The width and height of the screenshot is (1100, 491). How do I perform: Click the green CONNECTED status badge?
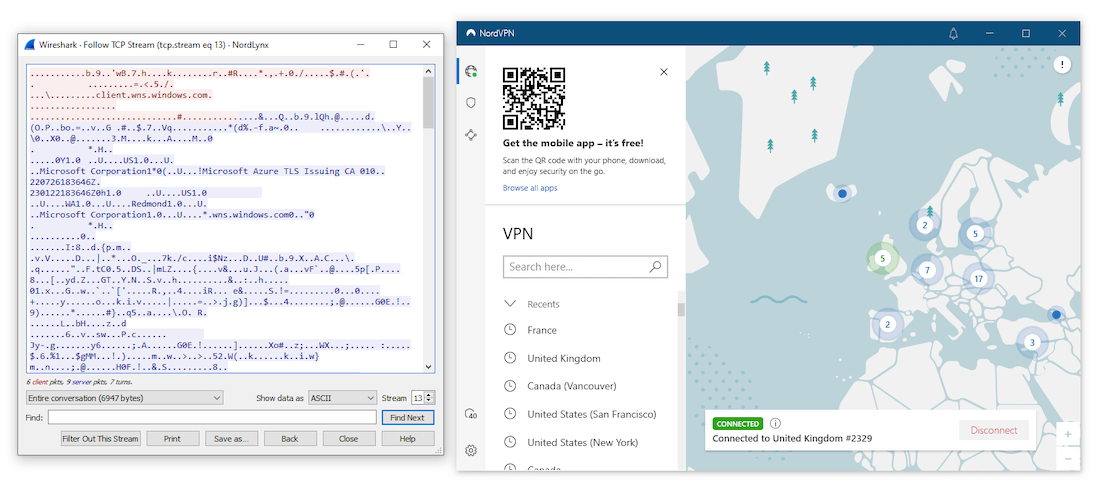point(738,424)
